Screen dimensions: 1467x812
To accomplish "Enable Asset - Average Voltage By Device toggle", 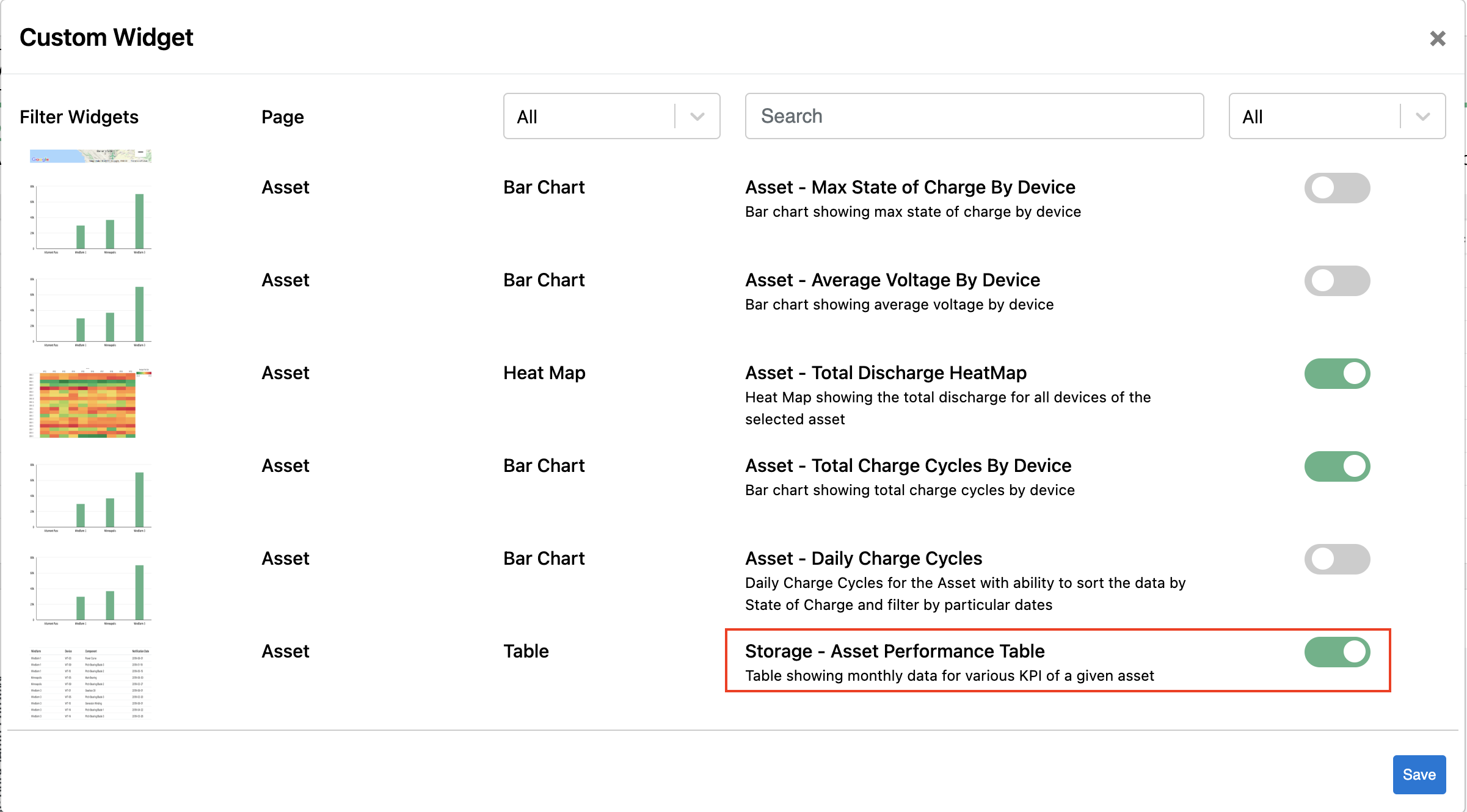I will click(1336, 281).
